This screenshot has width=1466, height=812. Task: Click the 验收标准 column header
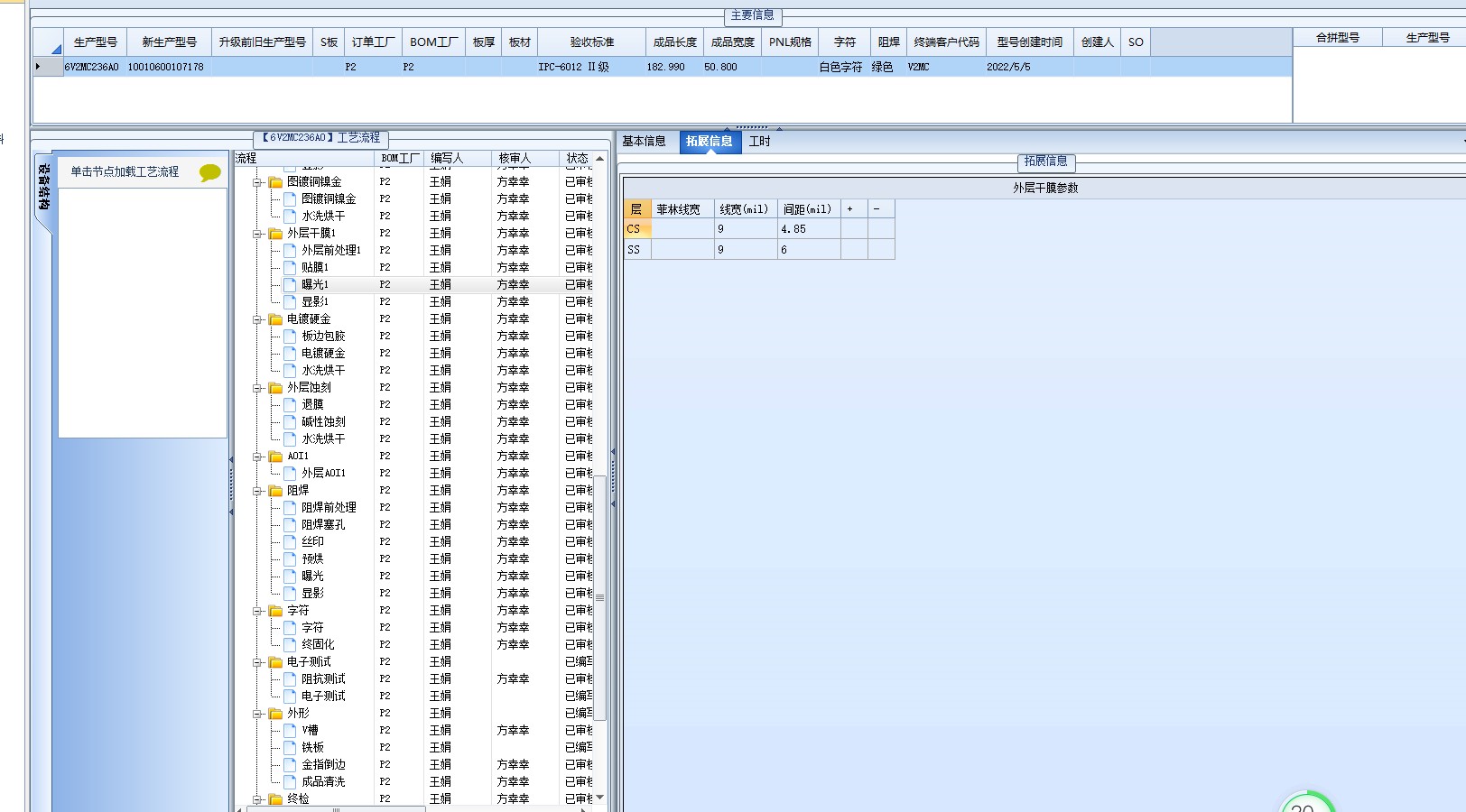pos(592,42)
